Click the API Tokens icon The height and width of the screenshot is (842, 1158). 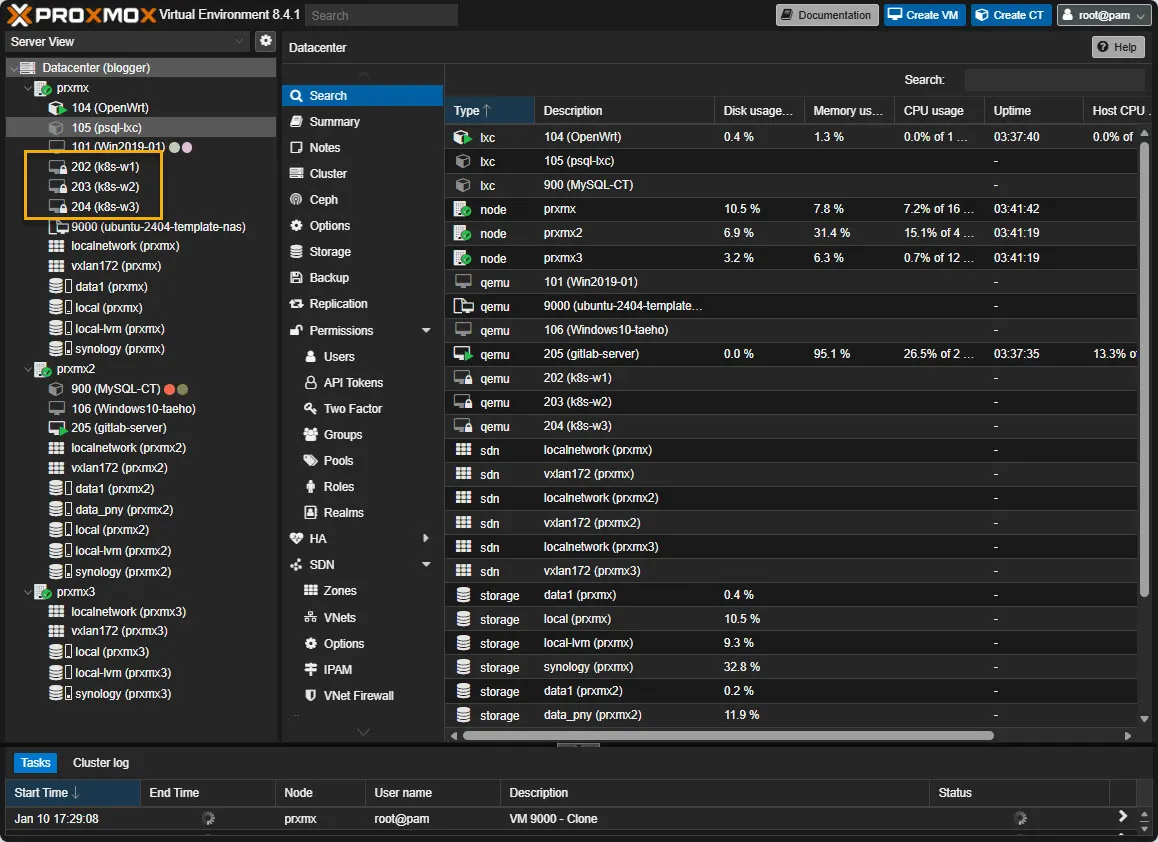[x=311, y=383]
